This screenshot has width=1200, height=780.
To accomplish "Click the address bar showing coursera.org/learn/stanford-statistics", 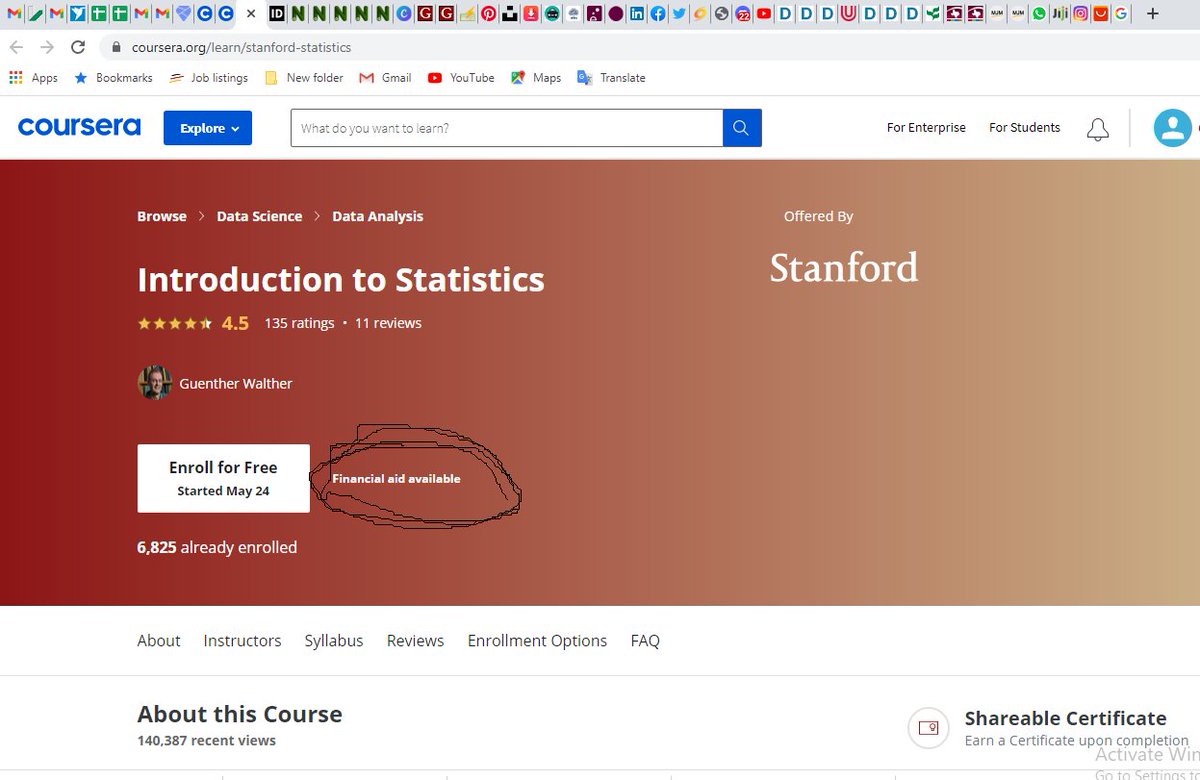I will pyautogui.click(x=241, y=47).
